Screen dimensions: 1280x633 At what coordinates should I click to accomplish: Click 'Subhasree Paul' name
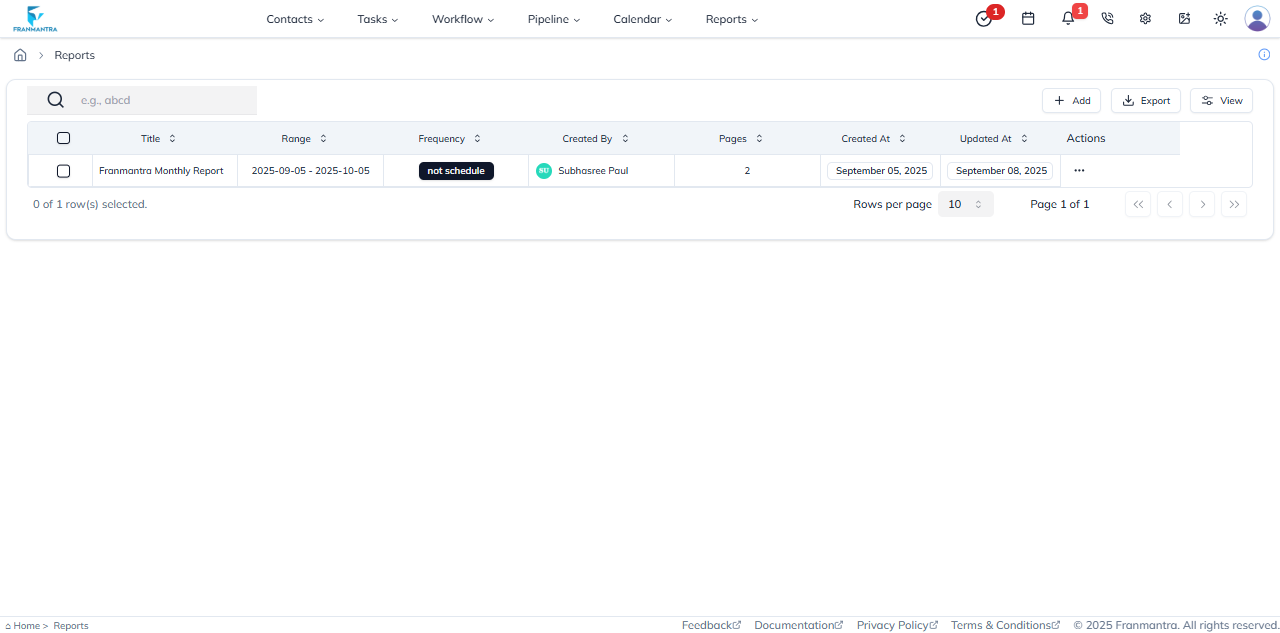coord(593,171)
